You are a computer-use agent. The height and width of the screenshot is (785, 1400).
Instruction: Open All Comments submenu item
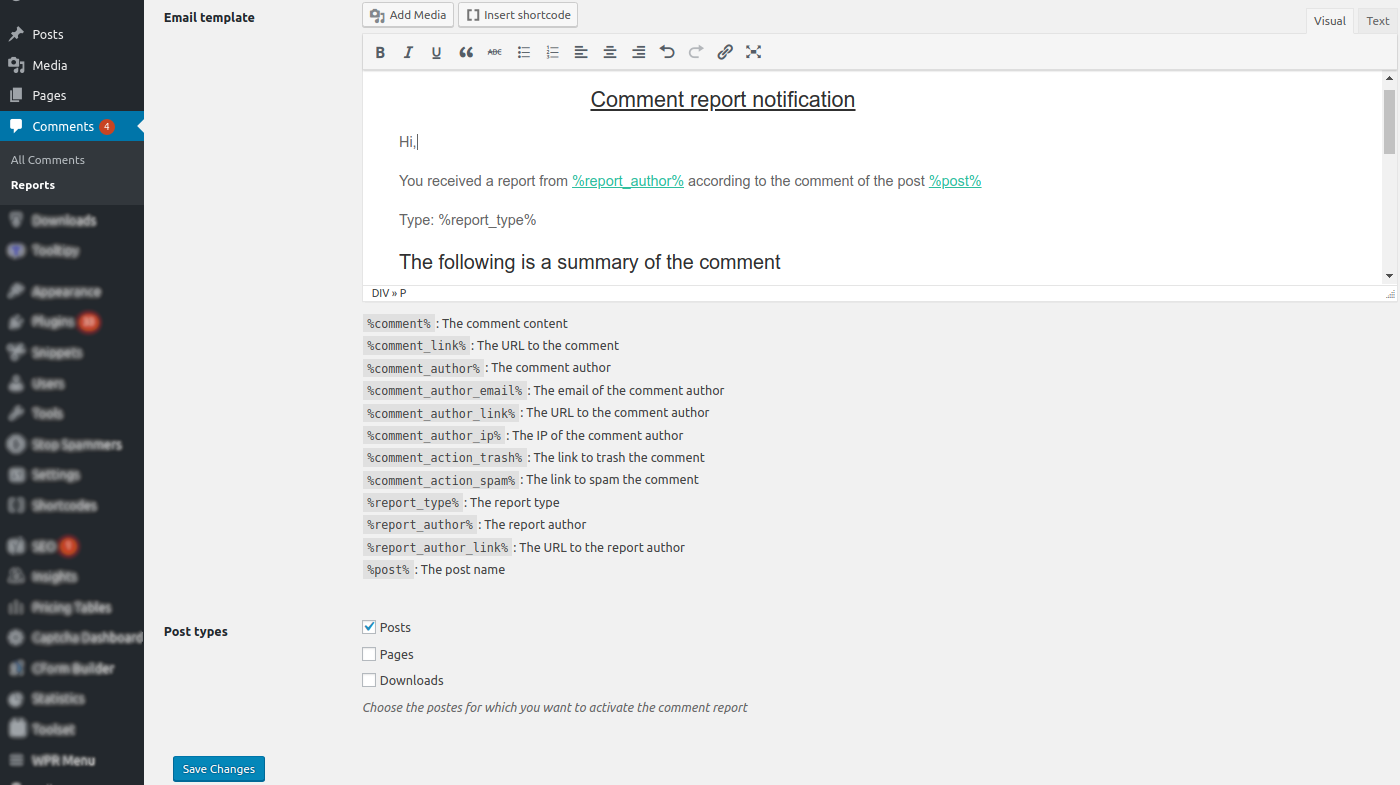48,160
